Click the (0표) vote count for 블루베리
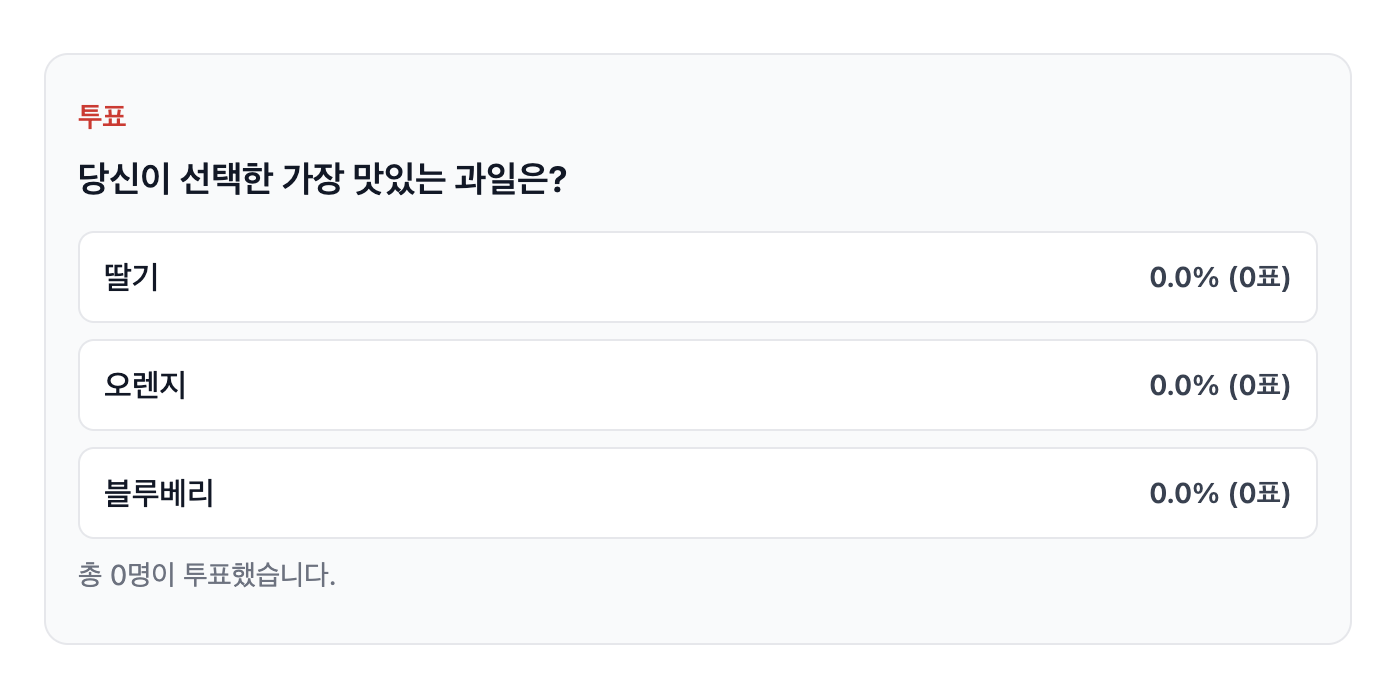Screen dimensions: 1396x700 point(1258,493)
